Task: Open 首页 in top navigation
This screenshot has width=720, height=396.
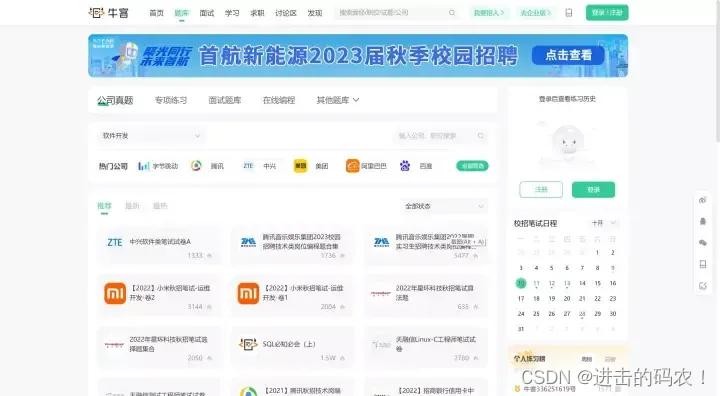Action: click(156, 13)
